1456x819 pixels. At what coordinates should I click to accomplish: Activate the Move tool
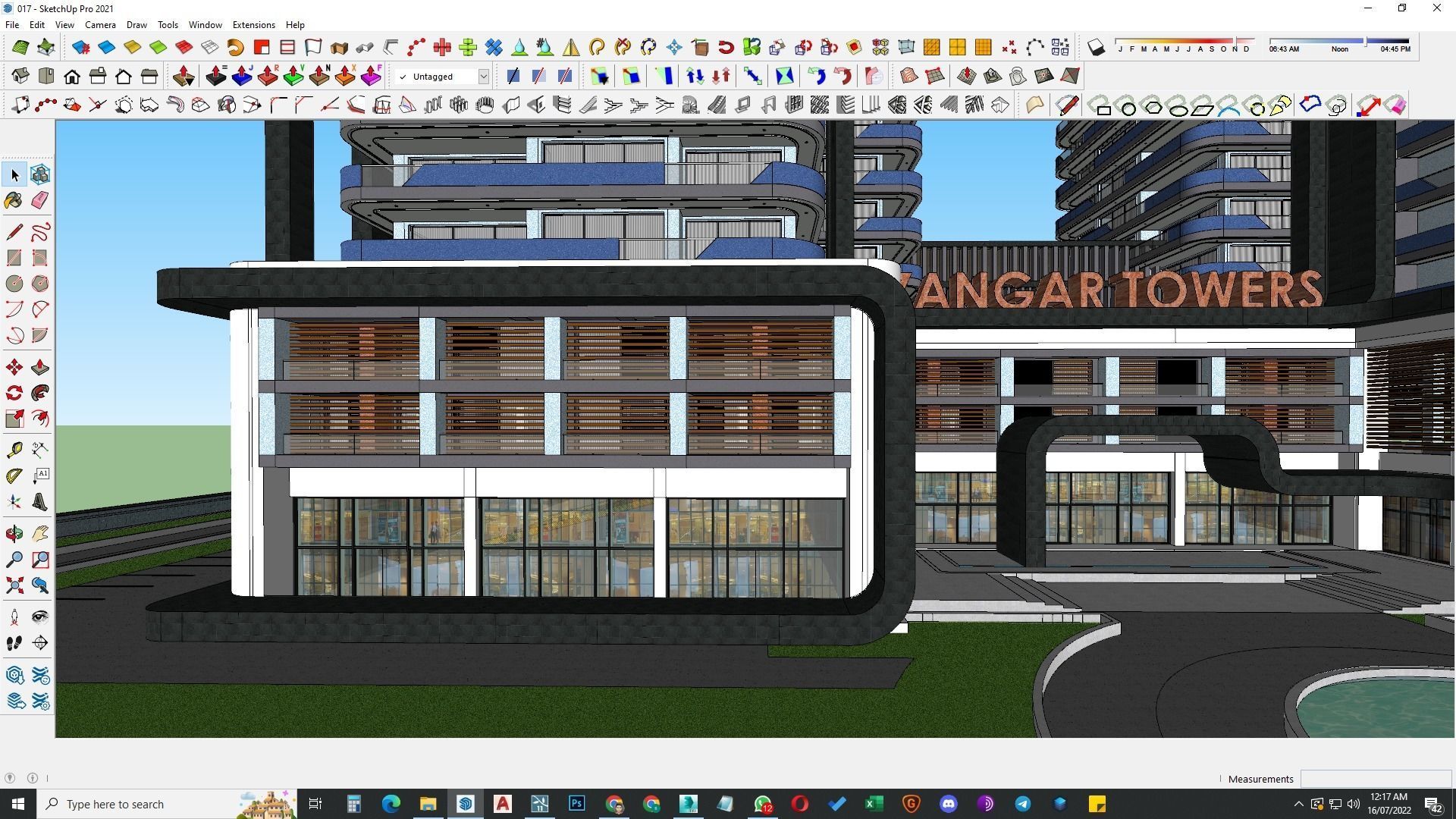[x=14, y=368]
